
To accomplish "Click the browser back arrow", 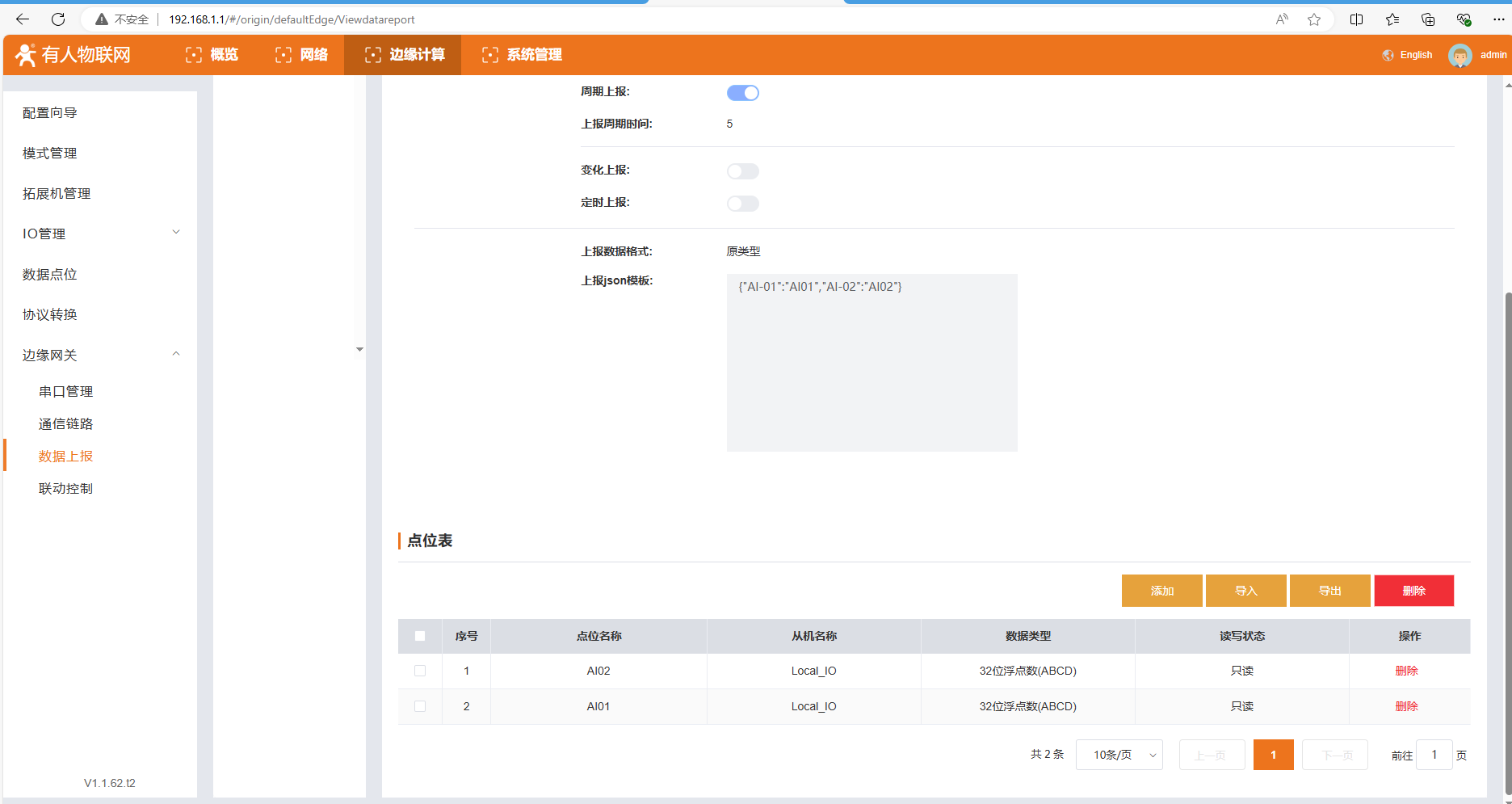I will click(23, 19).
